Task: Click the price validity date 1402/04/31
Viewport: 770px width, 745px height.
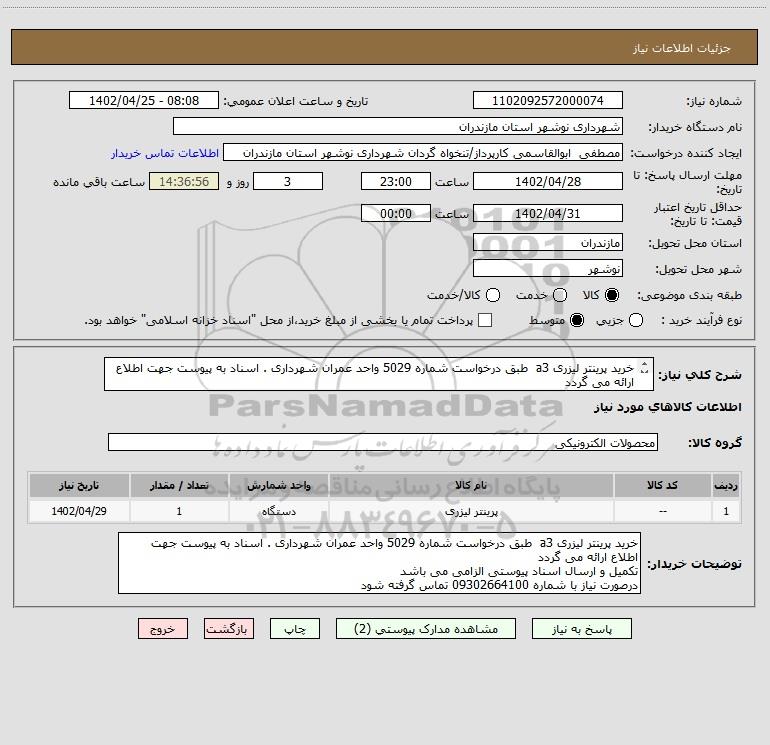Action: 548,214
